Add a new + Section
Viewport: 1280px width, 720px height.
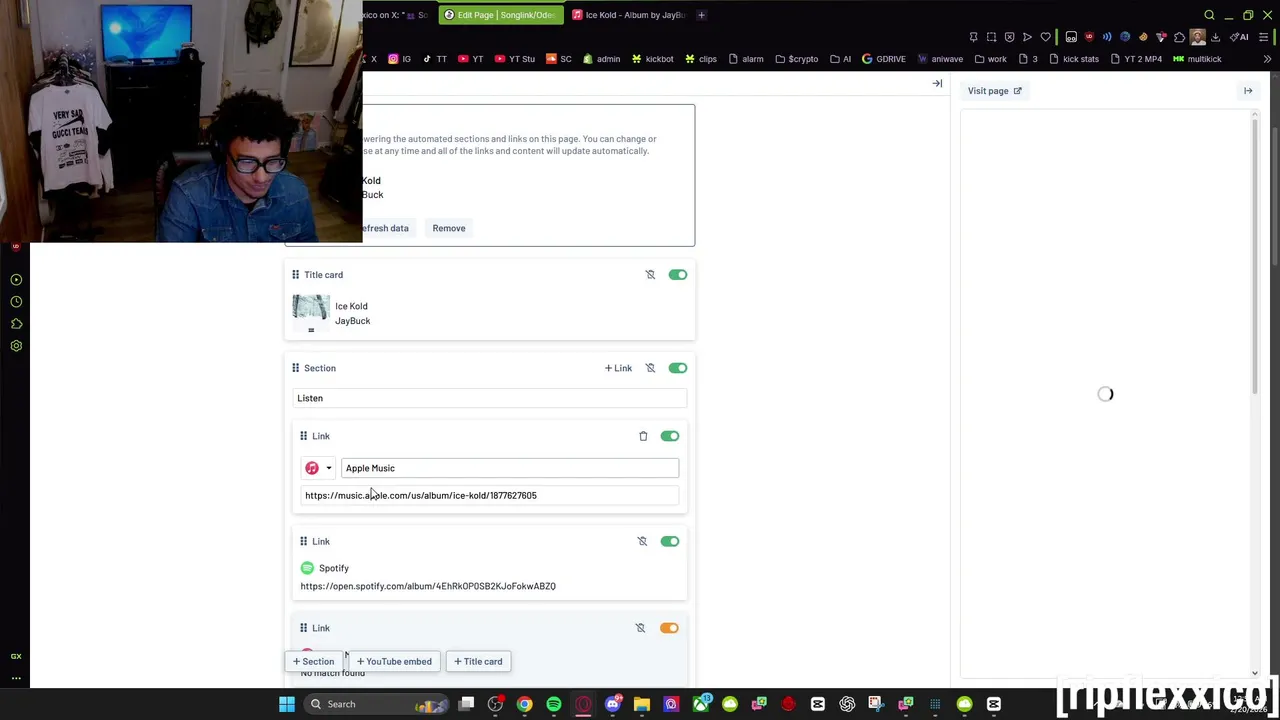313,661
